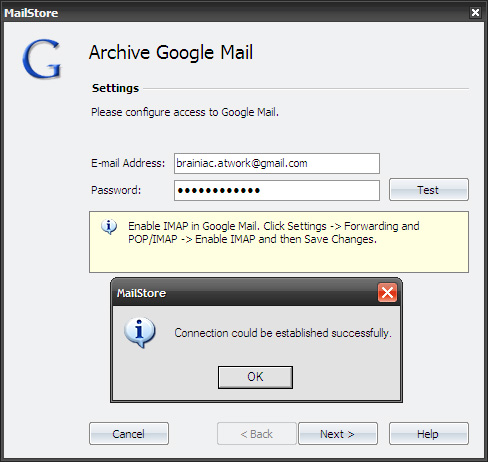The height and width of the screenshot is (462, 488).
Task: Confirm the success message with the OK button
Action: (255, 377)
